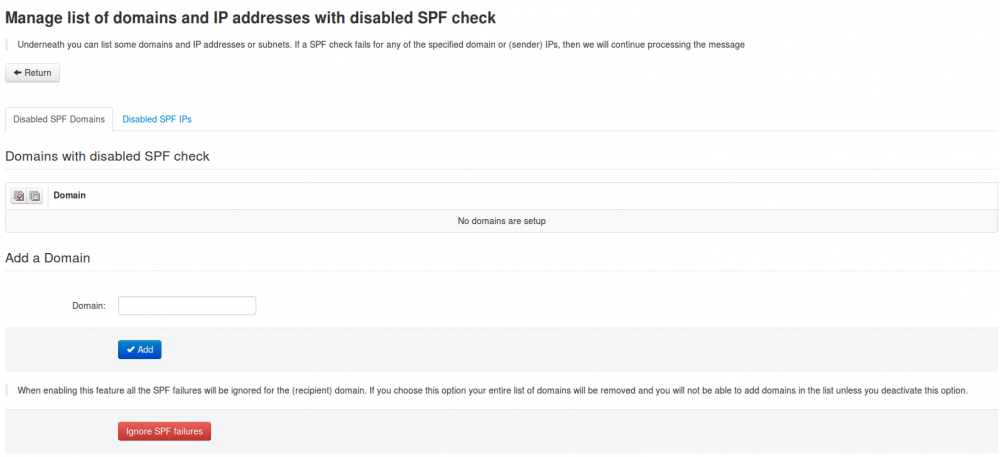1000x457 pixels.
Task: Click the word 'Return' on the Return button
Action: click(38, 73)
